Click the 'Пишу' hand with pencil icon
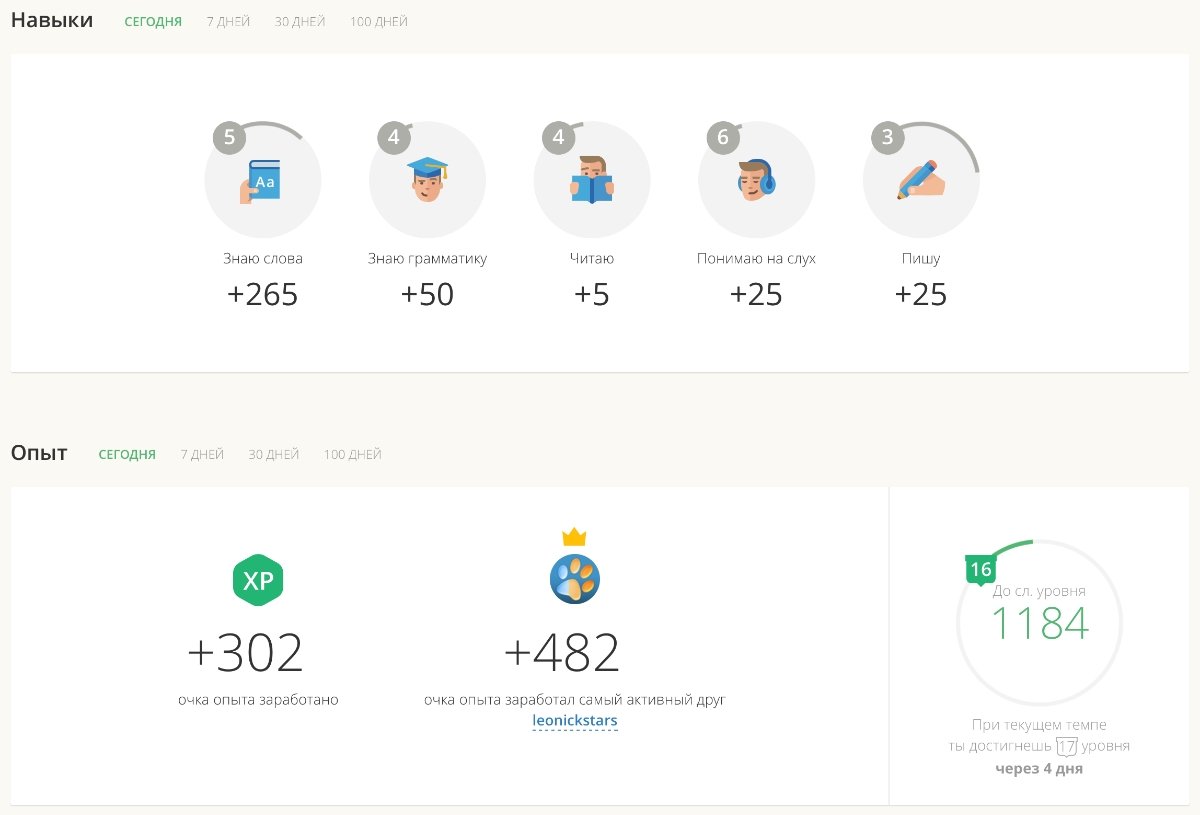Screen dimensions: 1200x815 coord(921,181)
